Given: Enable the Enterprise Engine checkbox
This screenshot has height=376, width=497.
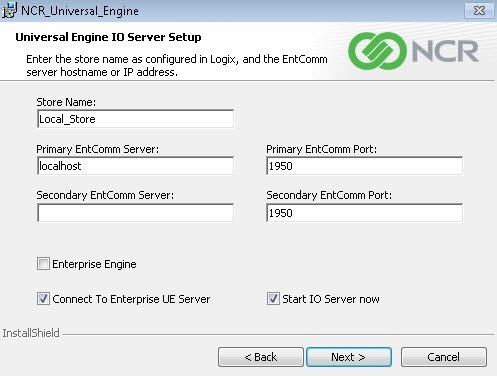Looking at the screenshot, I should [43, 264].
